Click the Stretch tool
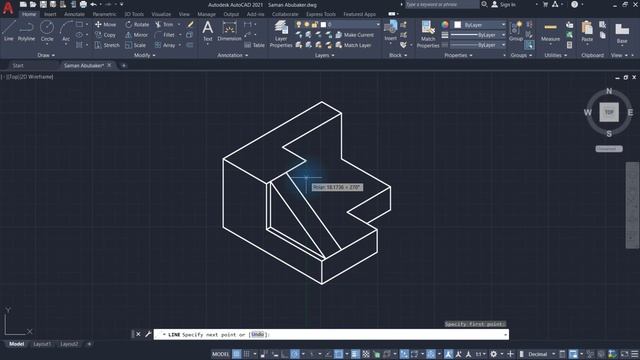The height and width of the screenshot is (360, 640). tap(107, 45)
